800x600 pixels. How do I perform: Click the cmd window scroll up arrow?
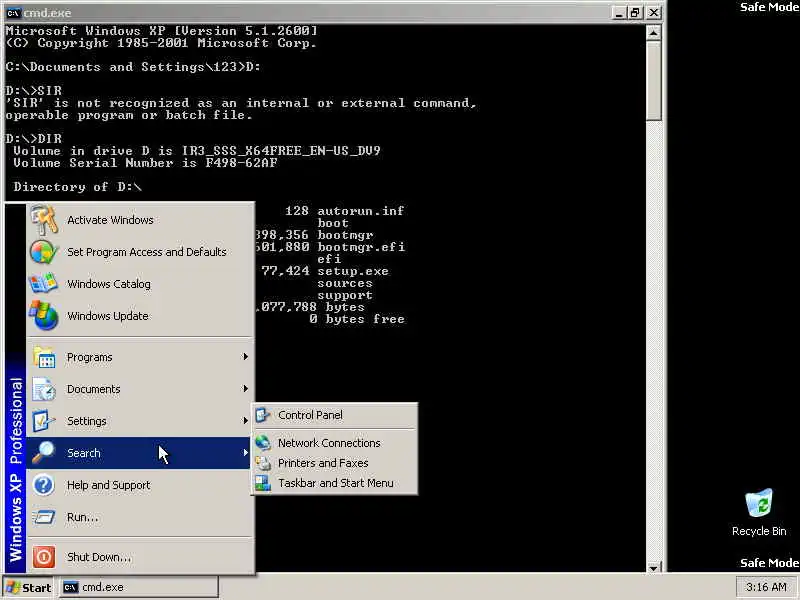[x=654, y=33]
